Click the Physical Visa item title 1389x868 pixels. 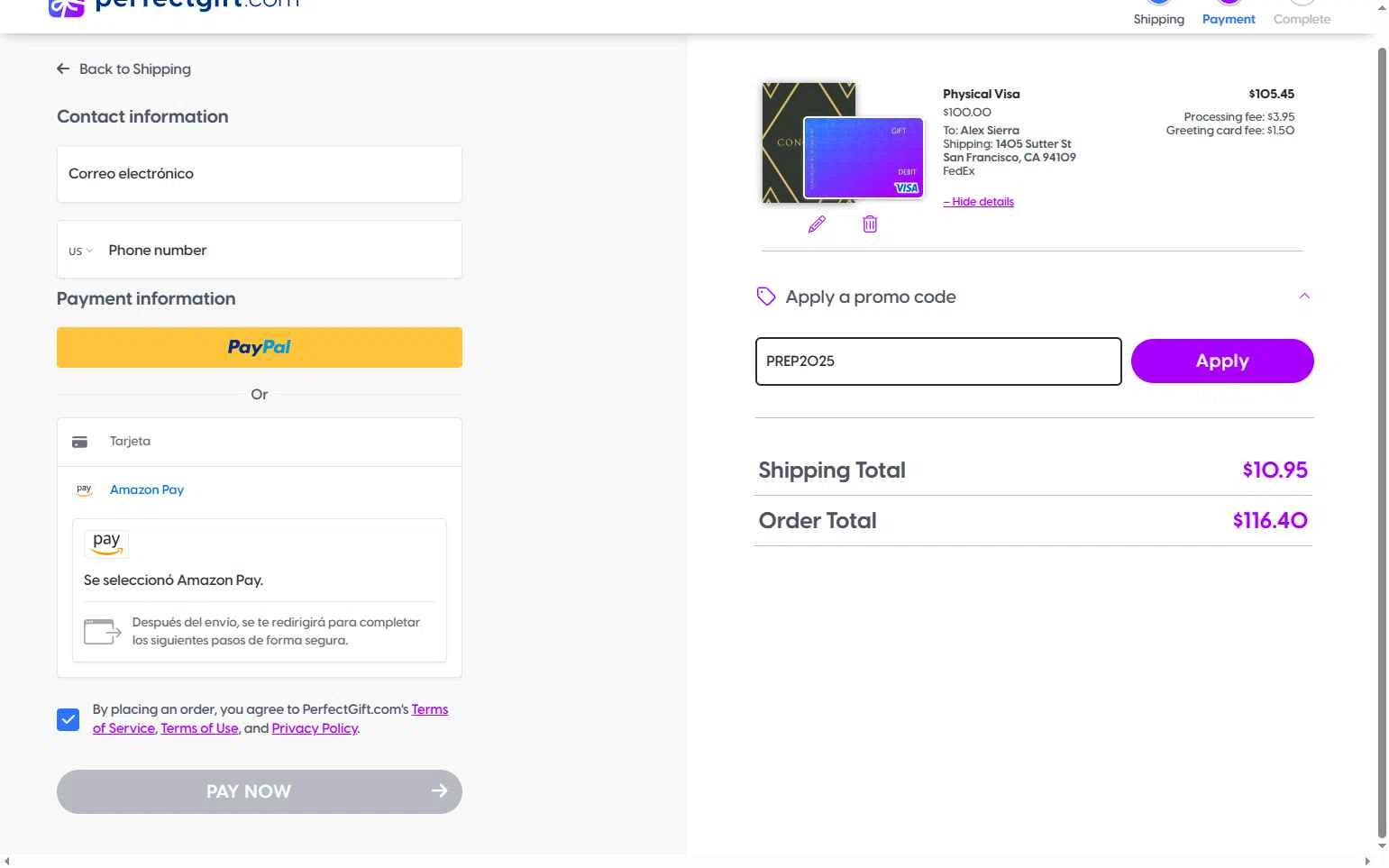(982, 94)
